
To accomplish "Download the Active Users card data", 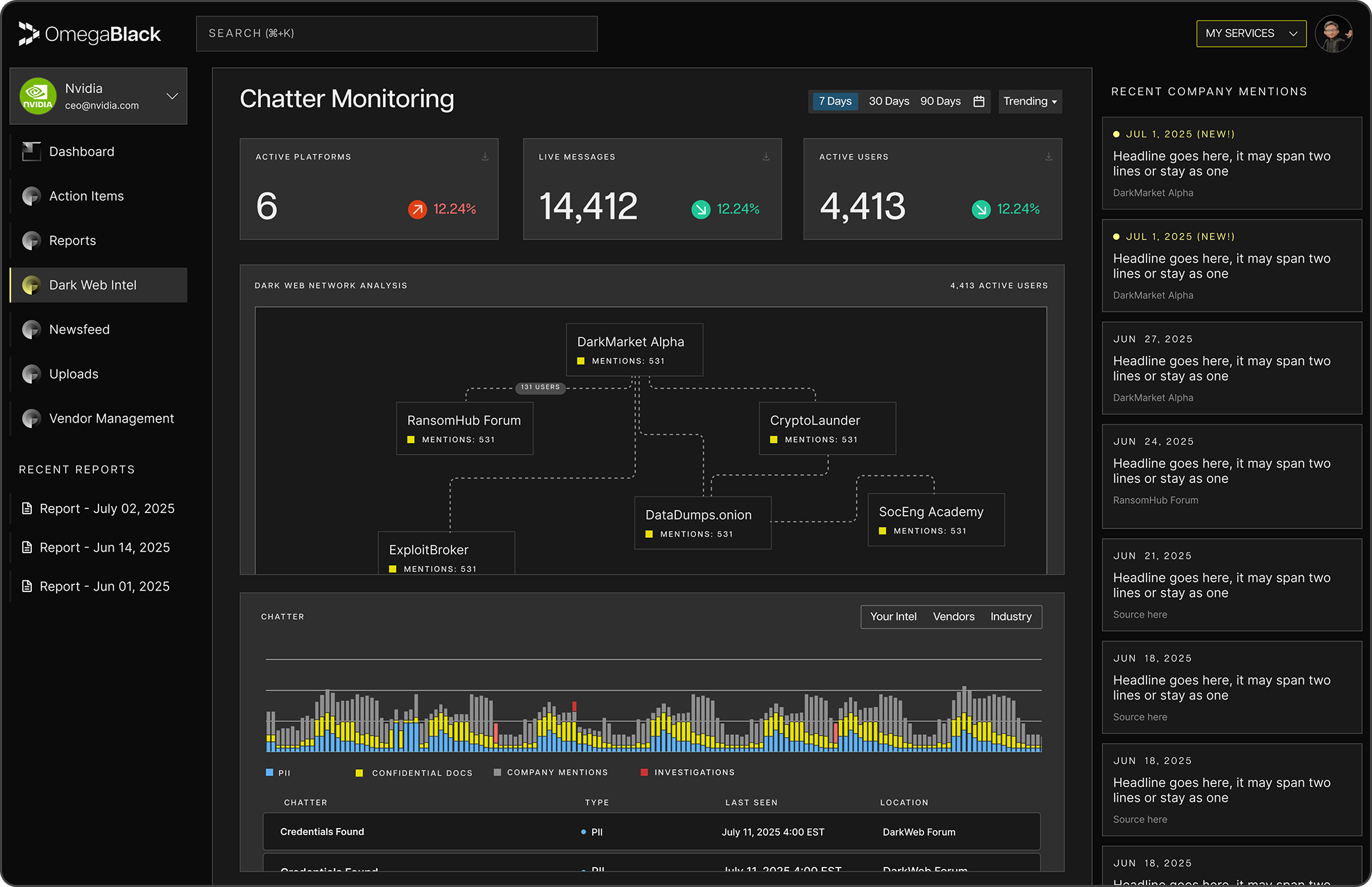I will [x=1049, y=157].
